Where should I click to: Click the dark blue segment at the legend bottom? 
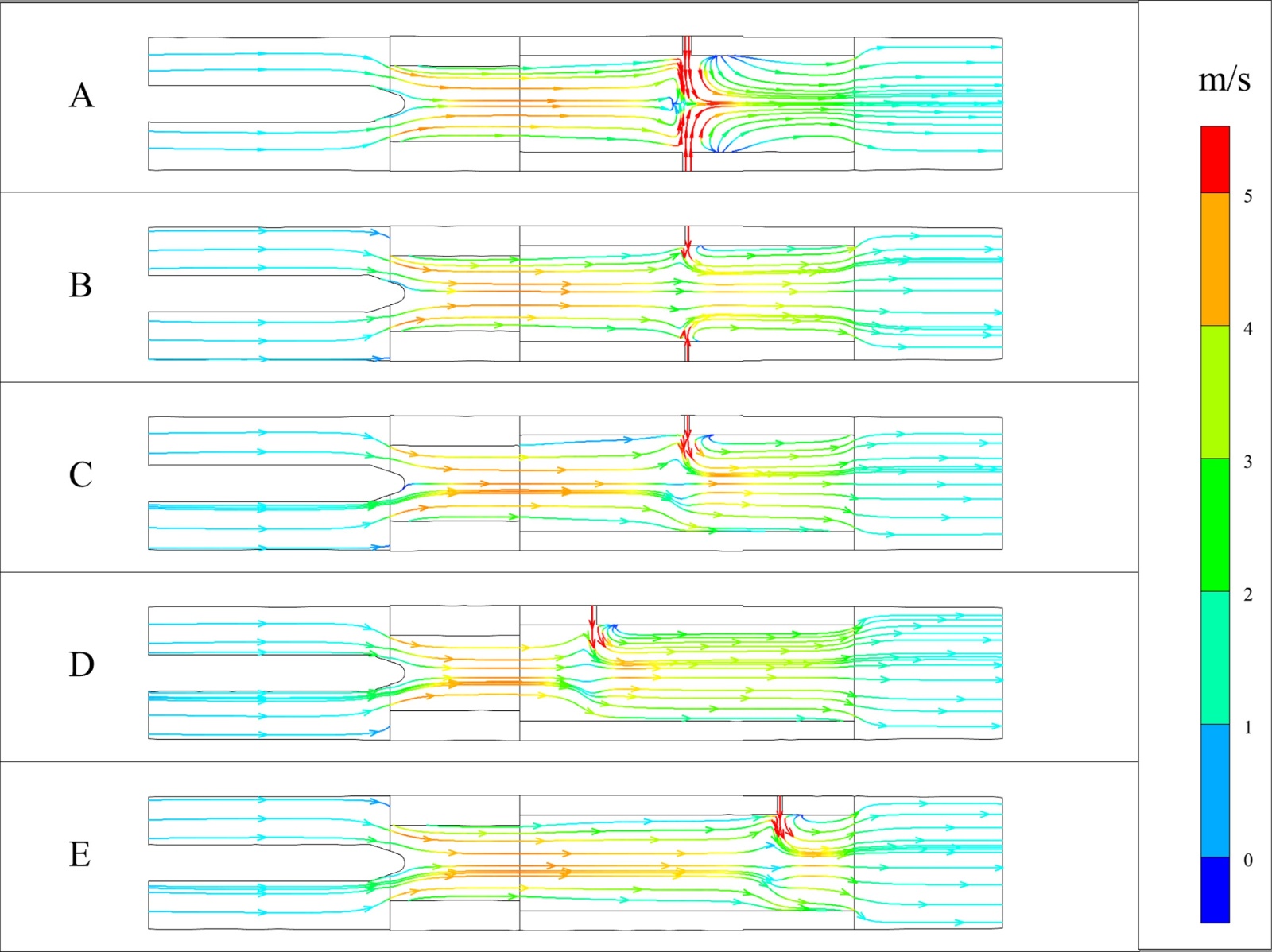coord(1215,890)
